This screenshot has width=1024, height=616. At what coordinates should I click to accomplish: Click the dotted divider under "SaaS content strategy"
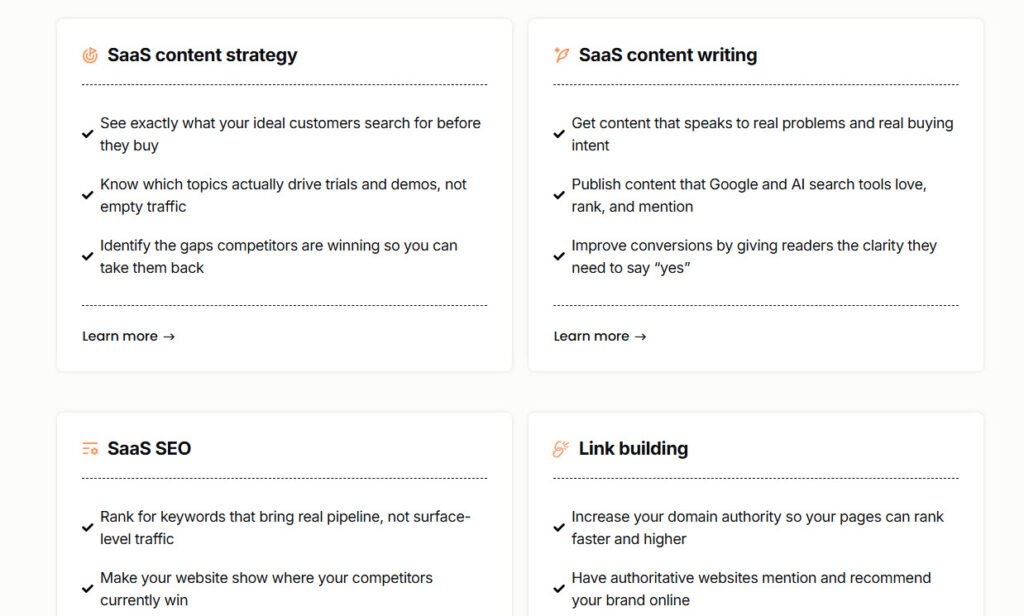283,82
